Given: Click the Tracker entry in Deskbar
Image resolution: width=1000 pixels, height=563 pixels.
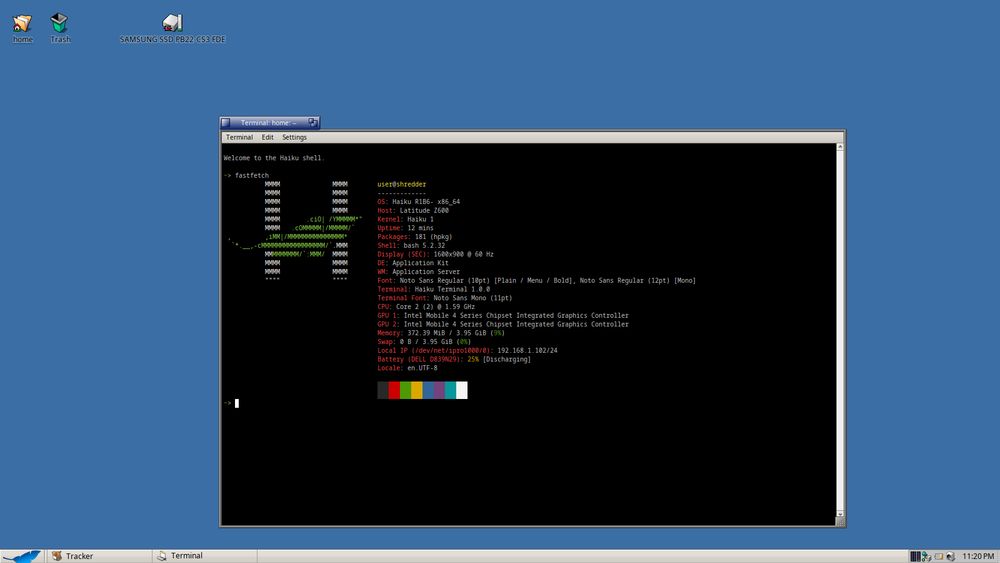Looking at the screenshot, I should tap(99, 556).
